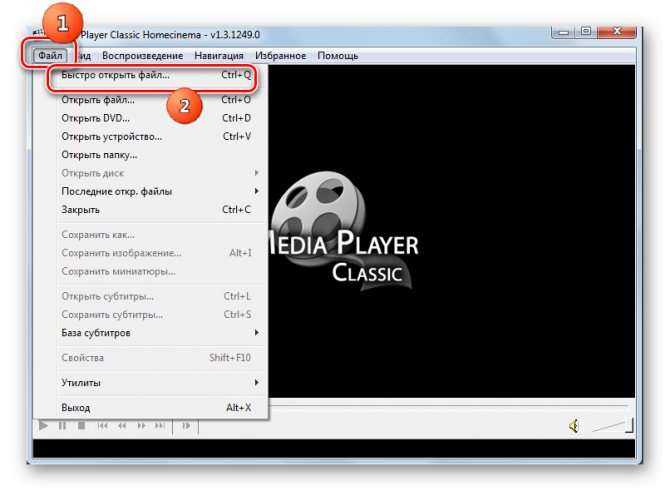Screen dimensions: 670x491
Task: Mute audio with speaker icon
Action: click(574, 426)
